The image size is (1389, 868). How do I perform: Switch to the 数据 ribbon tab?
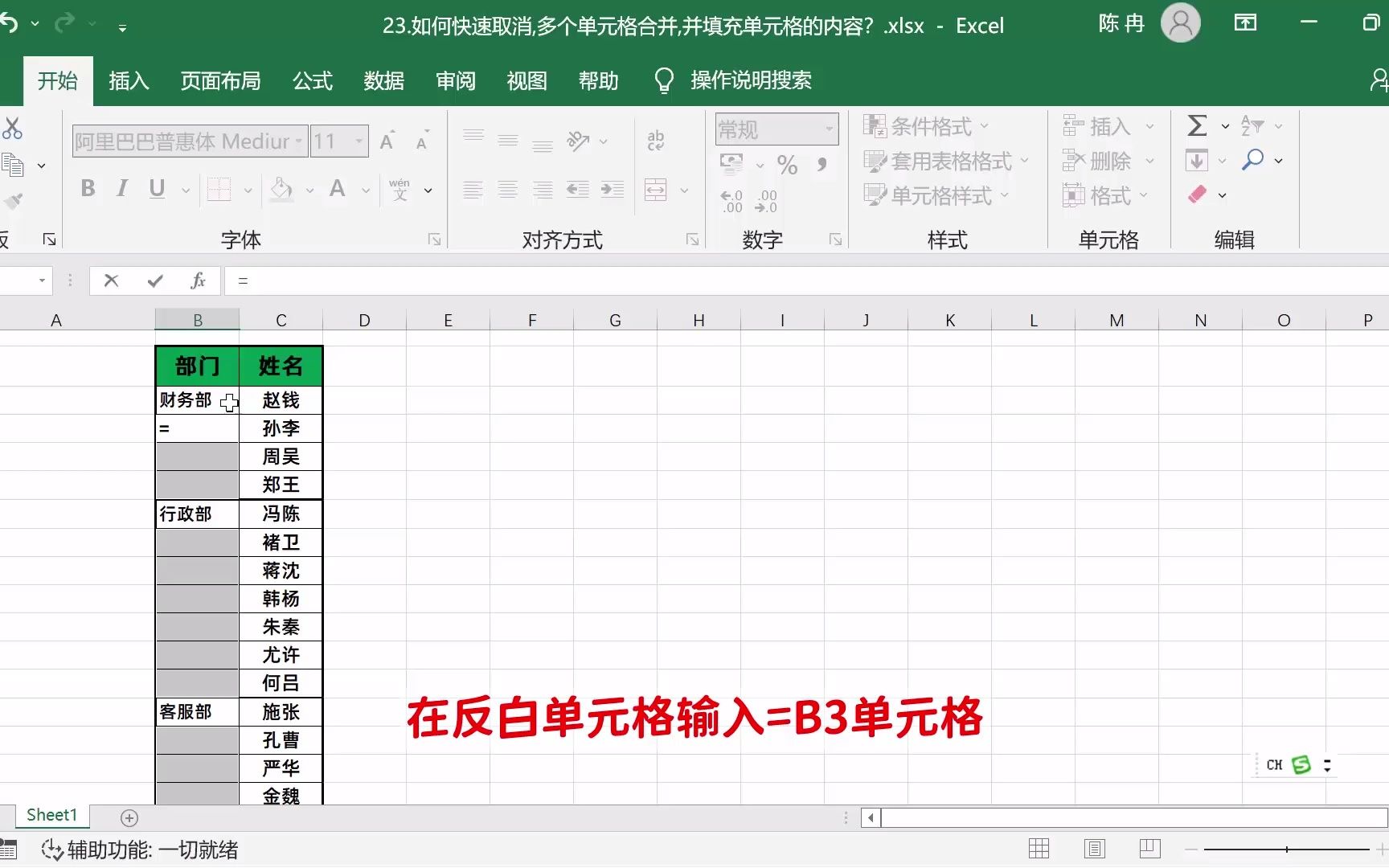click(x=384, y=80)
